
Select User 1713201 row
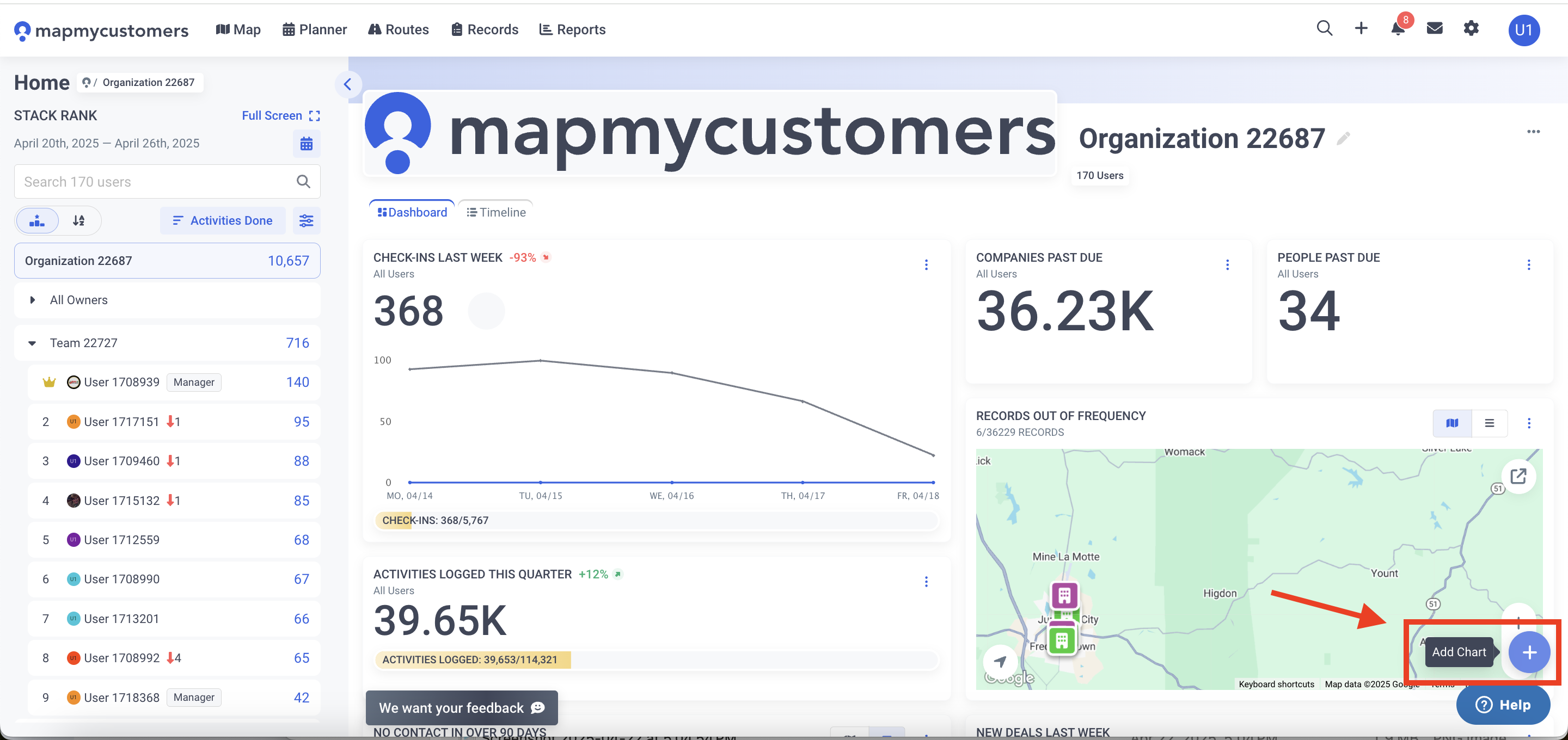point(174,619)
